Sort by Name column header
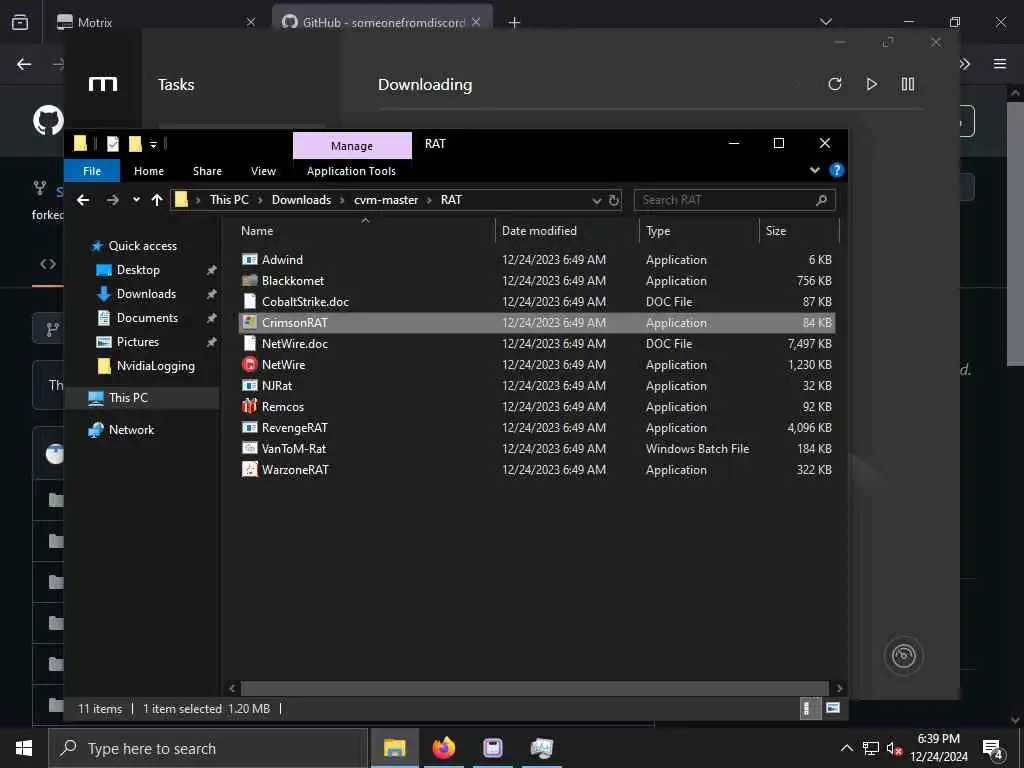 pyautogui.click(x=257, y=231)
